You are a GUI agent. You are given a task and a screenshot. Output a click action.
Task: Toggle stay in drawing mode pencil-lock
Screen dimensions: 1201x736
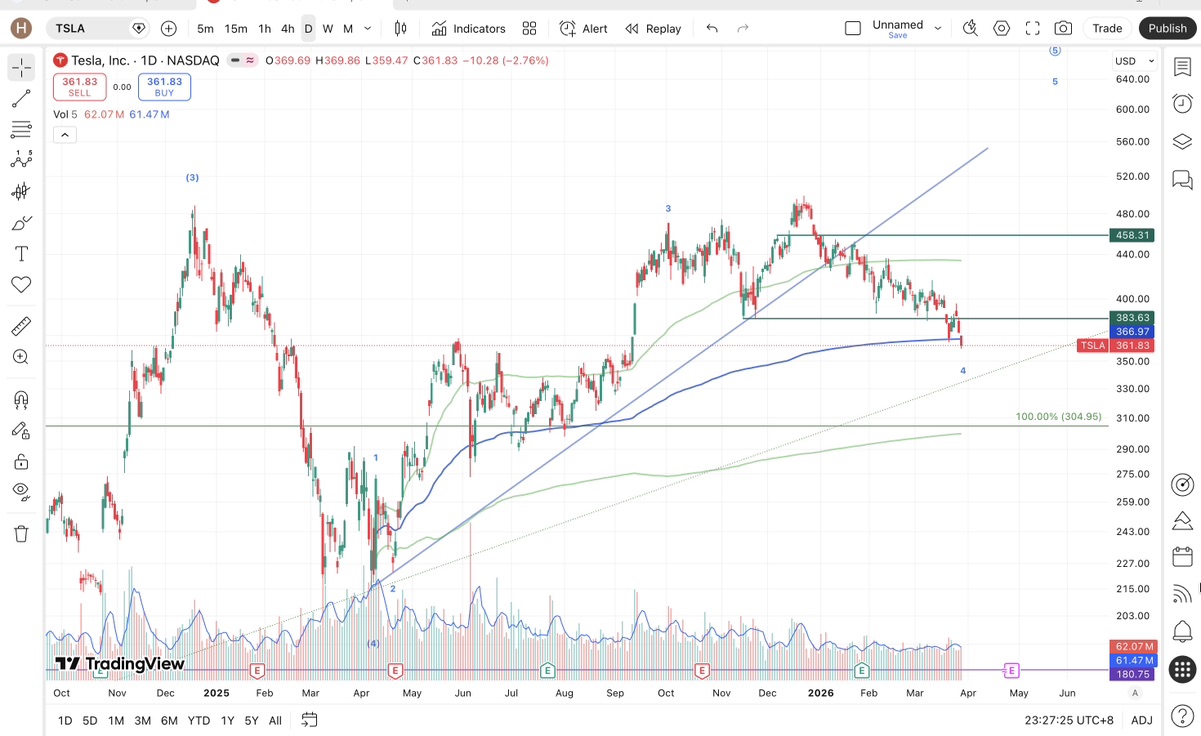coord(21,430)
